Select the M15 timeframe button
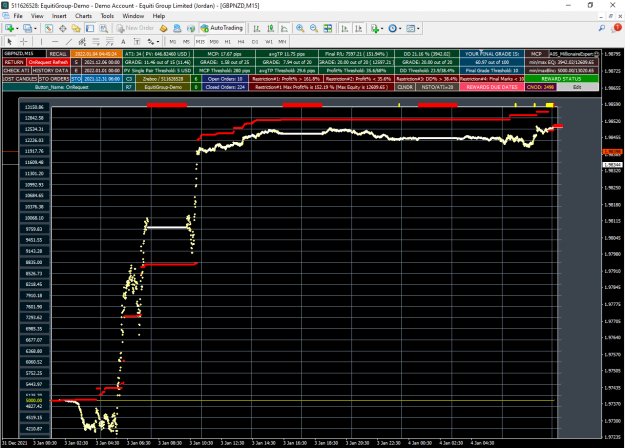 [x=200, y=42]
